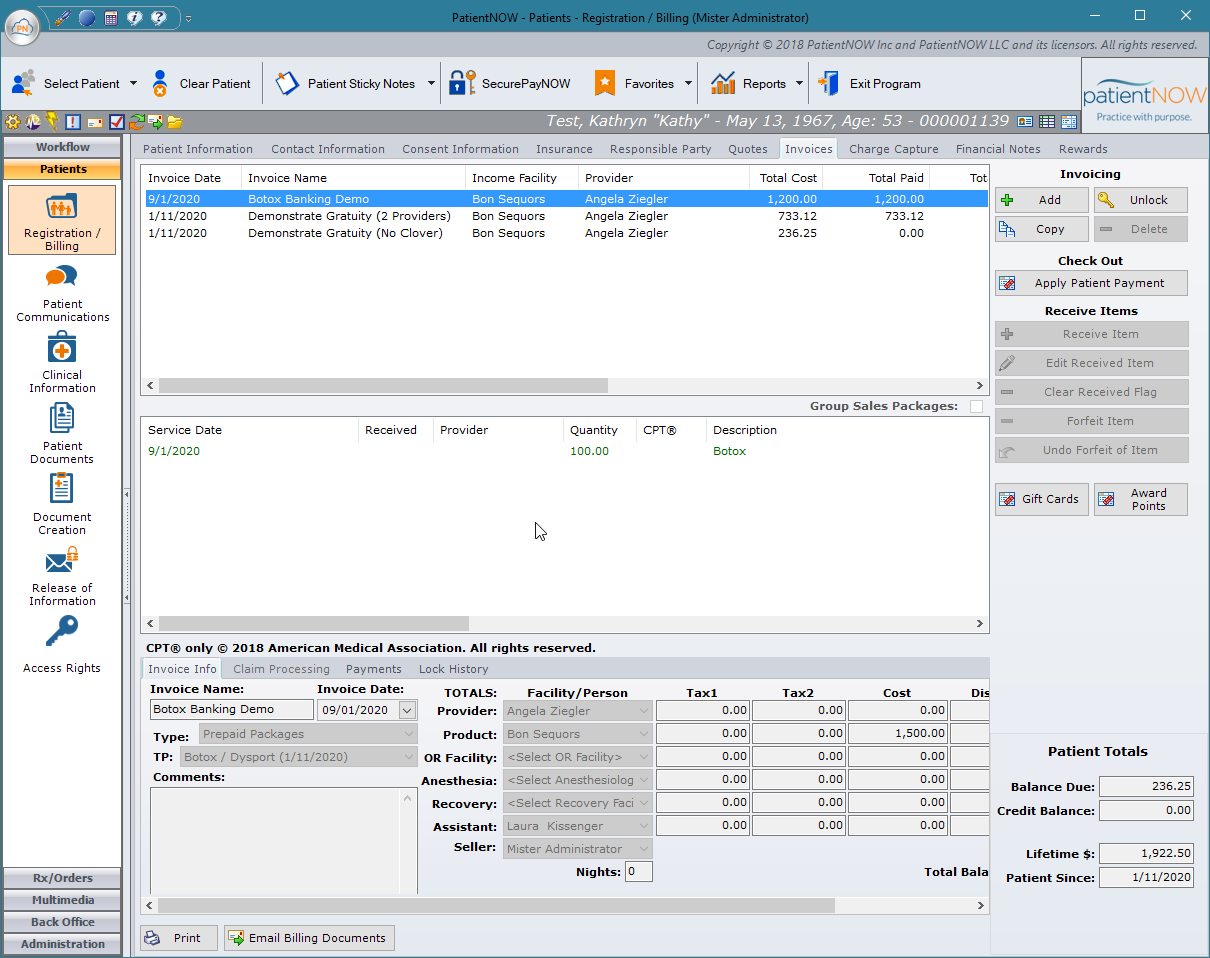Viewport: 1210px width, 958px height.
Task: Switch to the Claim Processing tab
Action: click(281, 669)
